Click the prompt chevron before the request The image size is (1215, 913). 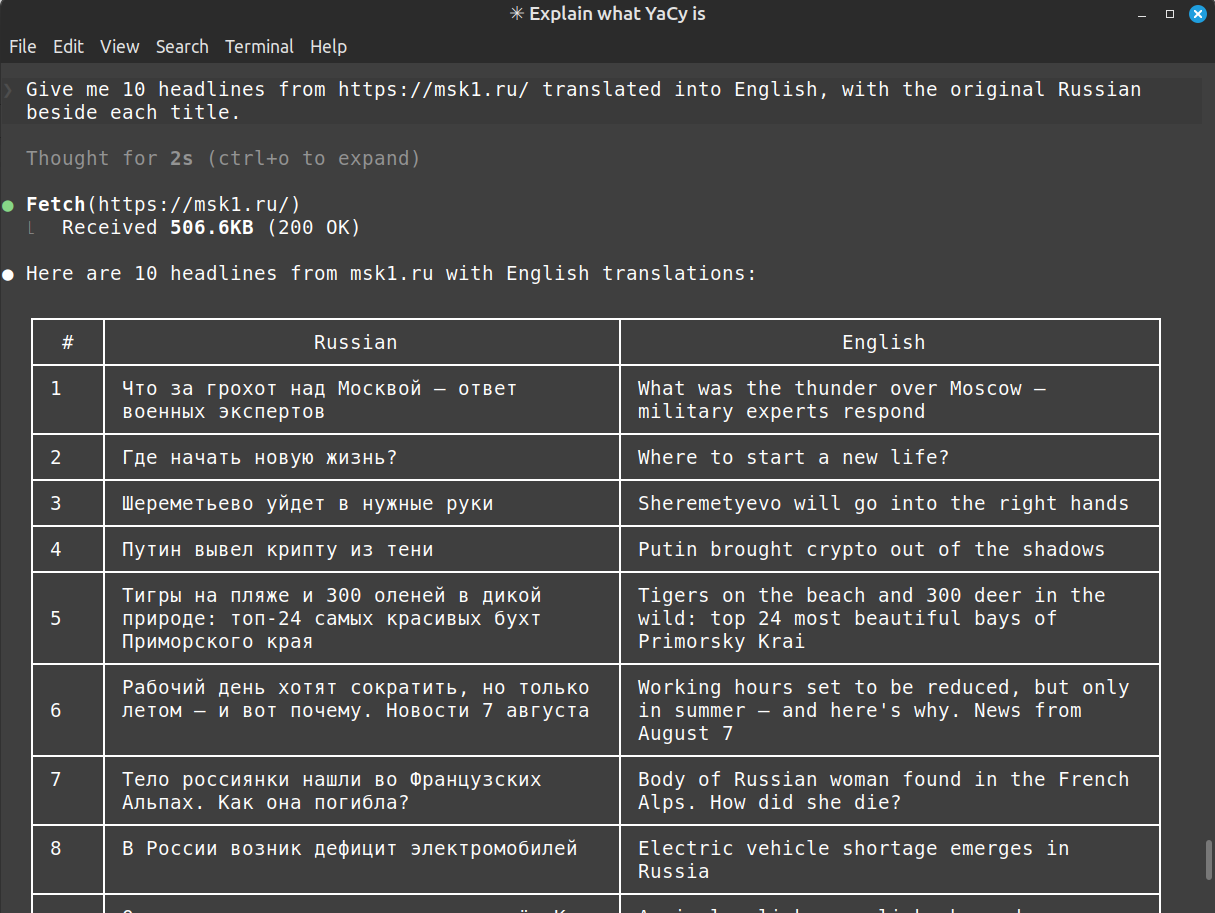pos(8,90)
